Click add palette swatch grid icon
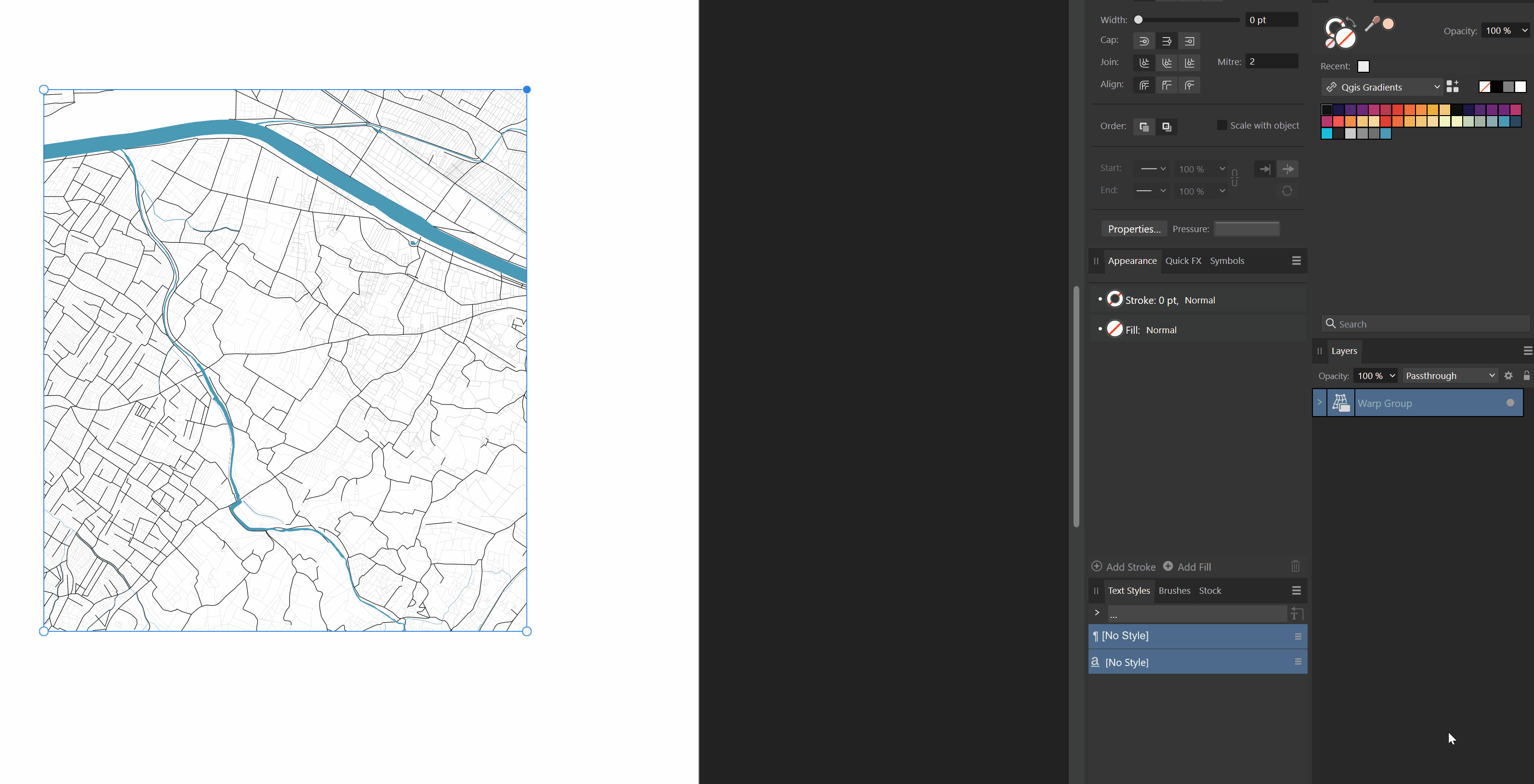Image resolution: width=1534 pixels, height=784 pixels. [x=1453, y=87]
